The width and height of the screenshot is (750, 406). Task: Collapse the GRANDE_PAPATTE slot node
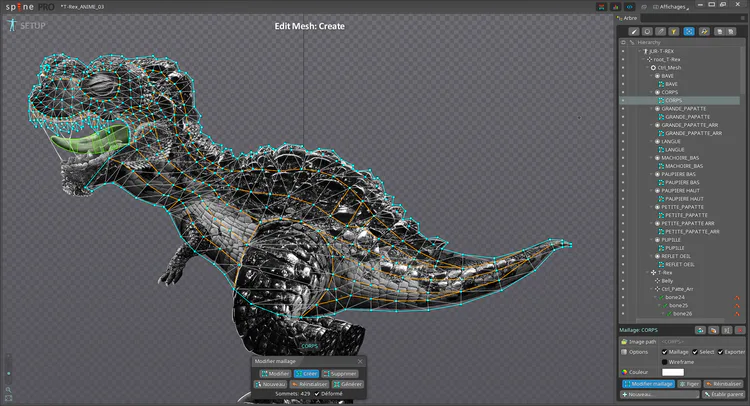coord(651,109)
